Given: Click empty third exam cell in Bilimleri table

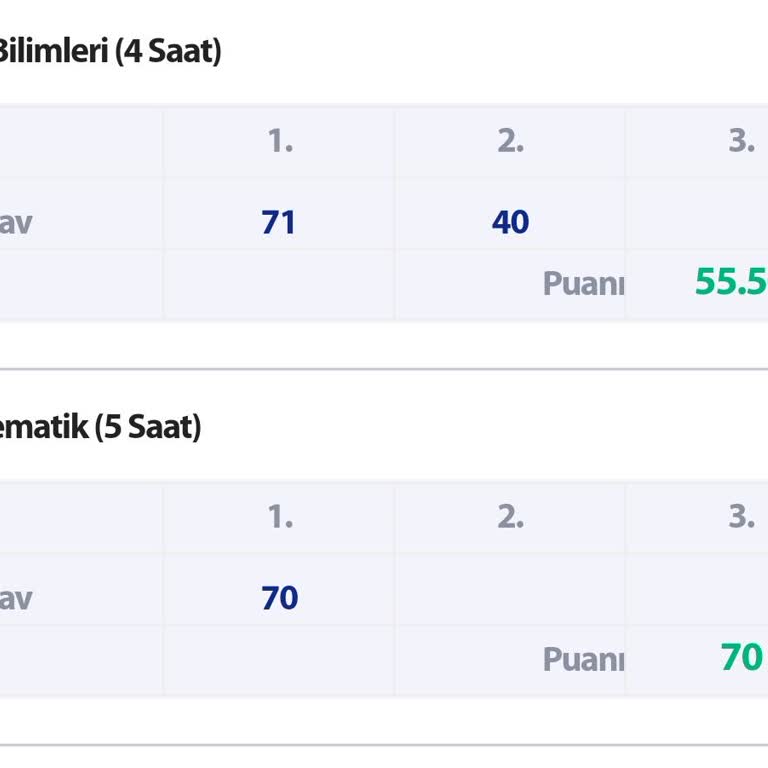Looking at the screenshot, I should point(697,214).
